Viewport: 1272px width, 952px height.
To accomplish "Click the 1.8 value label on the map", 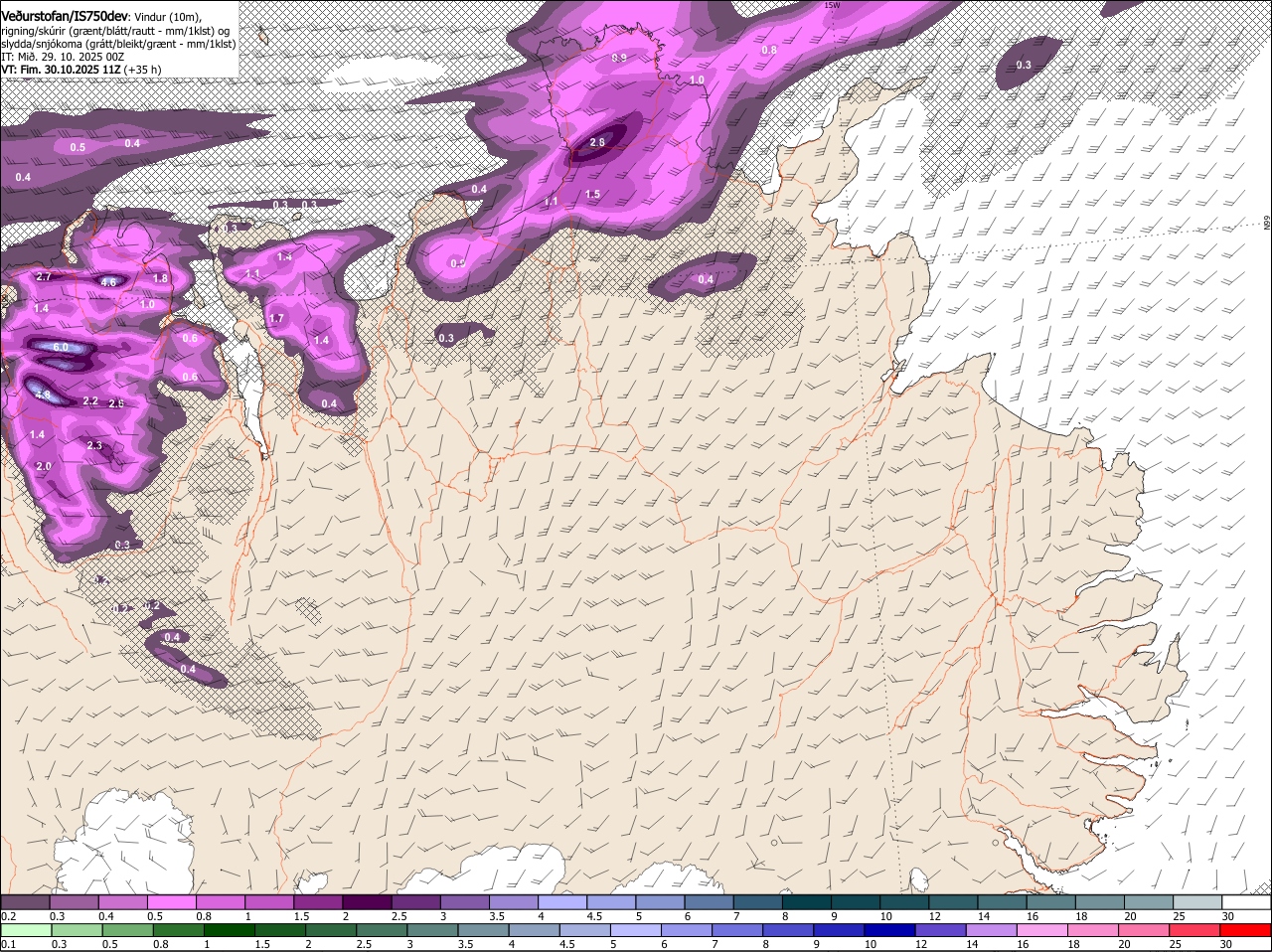I will 161,279.
